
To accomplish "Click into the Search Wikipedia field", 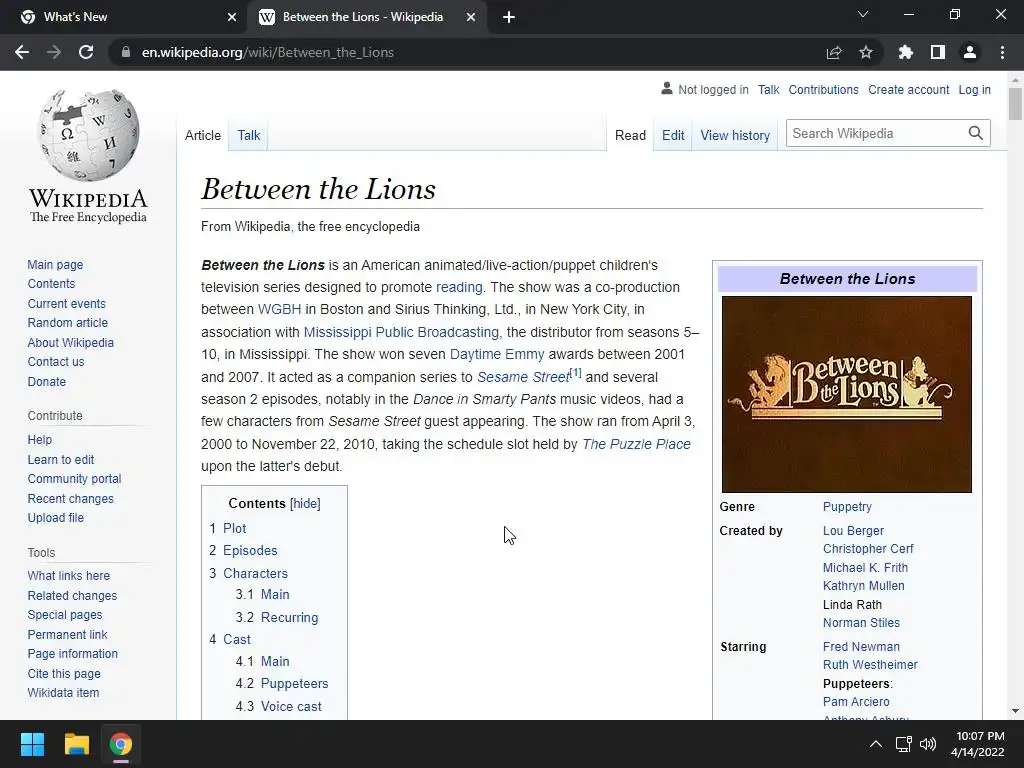I will tap(876, 133).
